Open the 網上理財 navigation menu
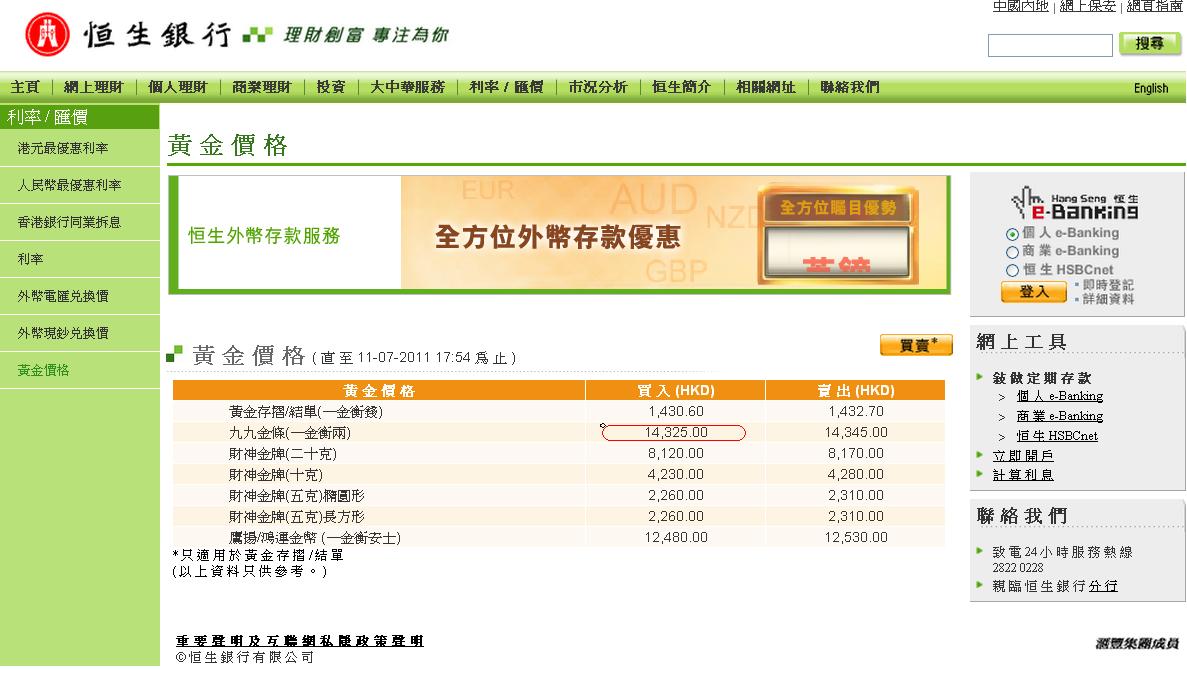The image size is (1187, 679). coord(93,87)
